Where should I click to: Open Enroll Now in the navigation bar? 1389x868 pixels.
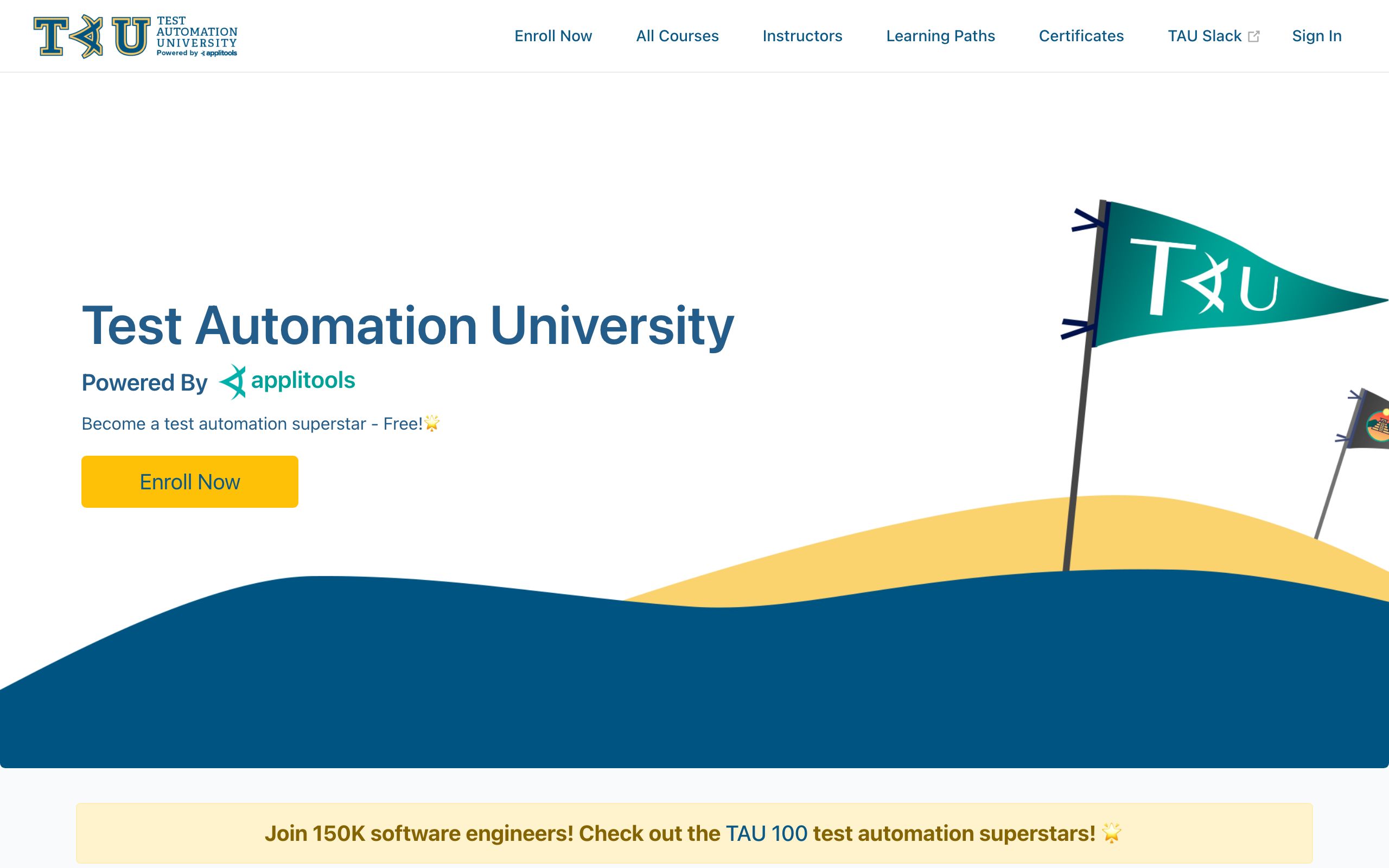pyautogui.click(x=553, y=36)
